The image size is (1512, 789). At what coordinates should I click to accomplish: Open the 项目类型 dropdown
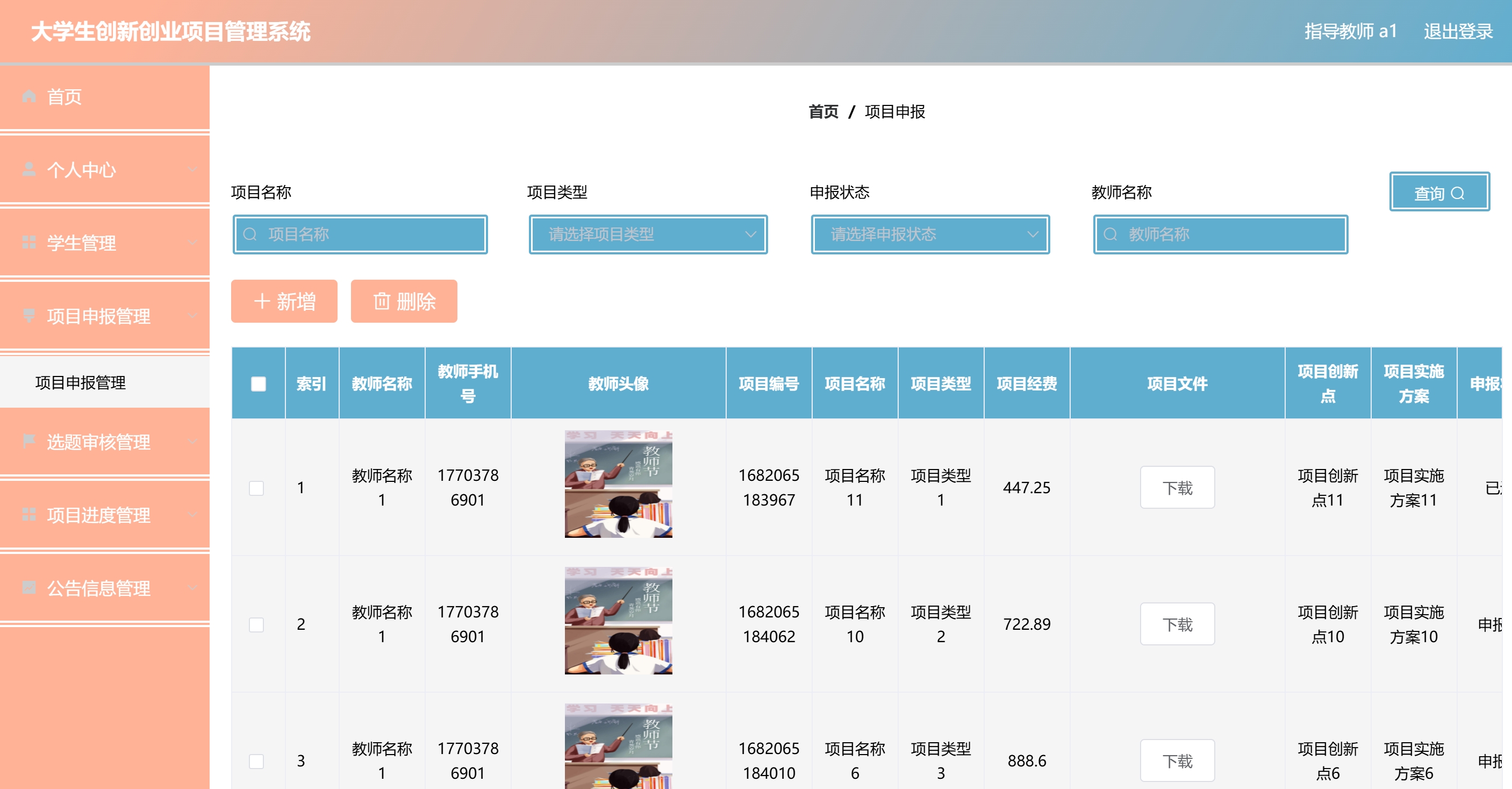tap(648, 234)
